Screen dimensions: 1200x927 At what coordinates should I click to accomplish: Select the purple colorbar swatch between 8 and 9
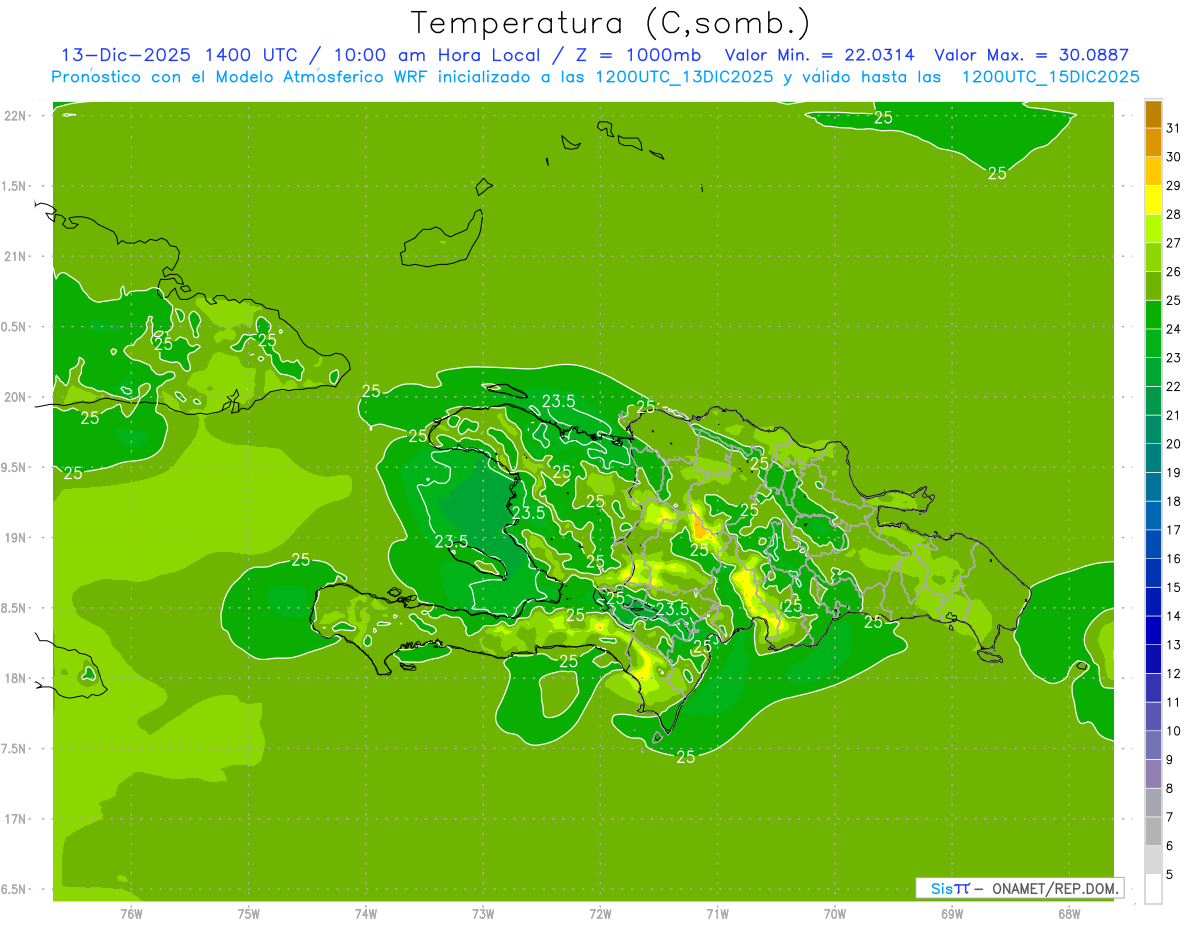[1153, 774]
